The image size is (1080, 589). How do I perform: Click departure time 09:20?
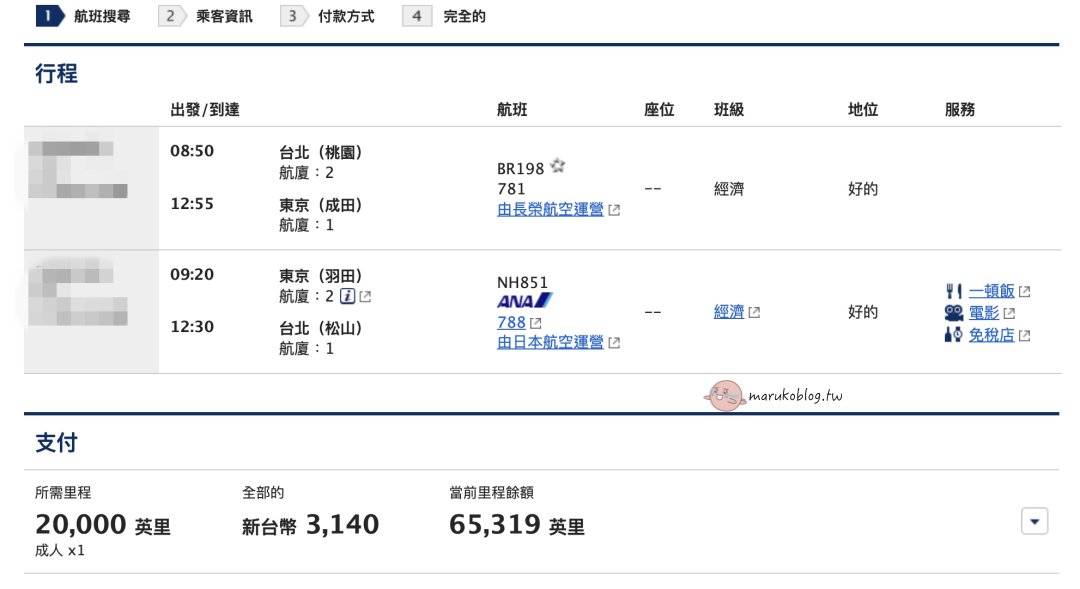192,274
